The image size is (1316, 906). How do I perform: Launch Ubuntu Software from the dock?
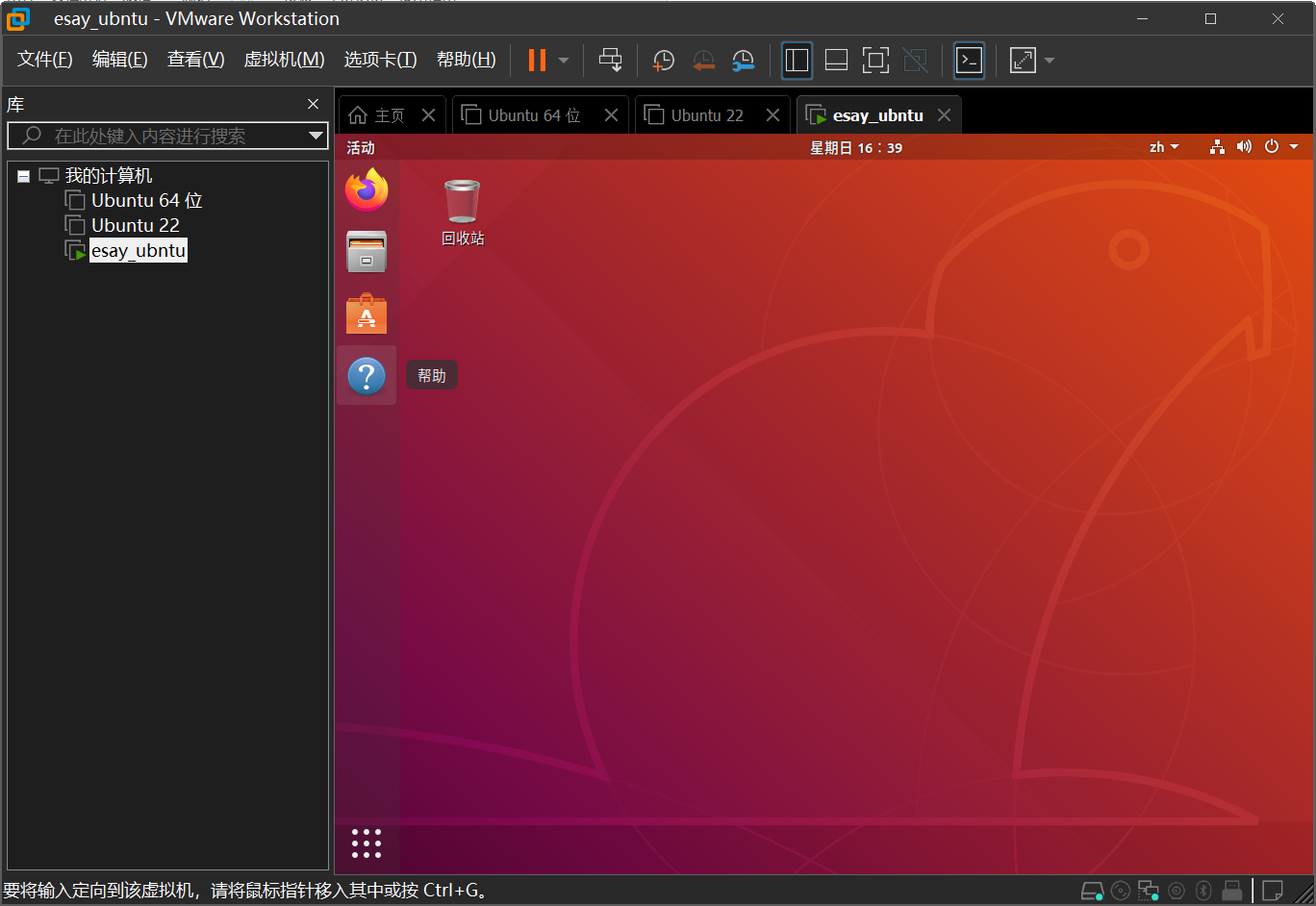pyautogui.click(x=367, y=315)
